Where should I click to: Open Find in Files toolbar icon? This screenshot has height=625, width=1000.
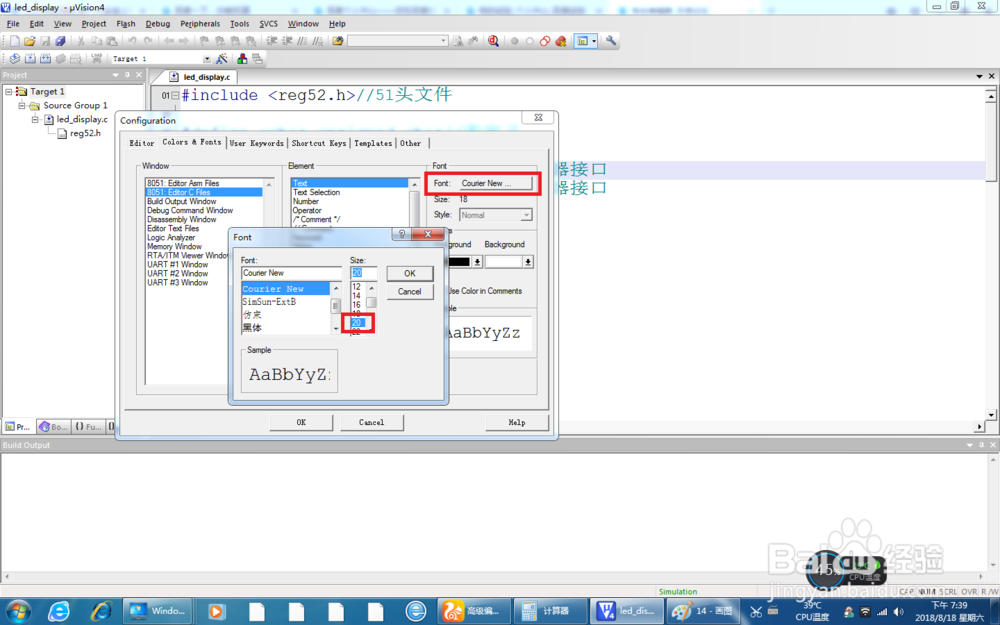338,41
